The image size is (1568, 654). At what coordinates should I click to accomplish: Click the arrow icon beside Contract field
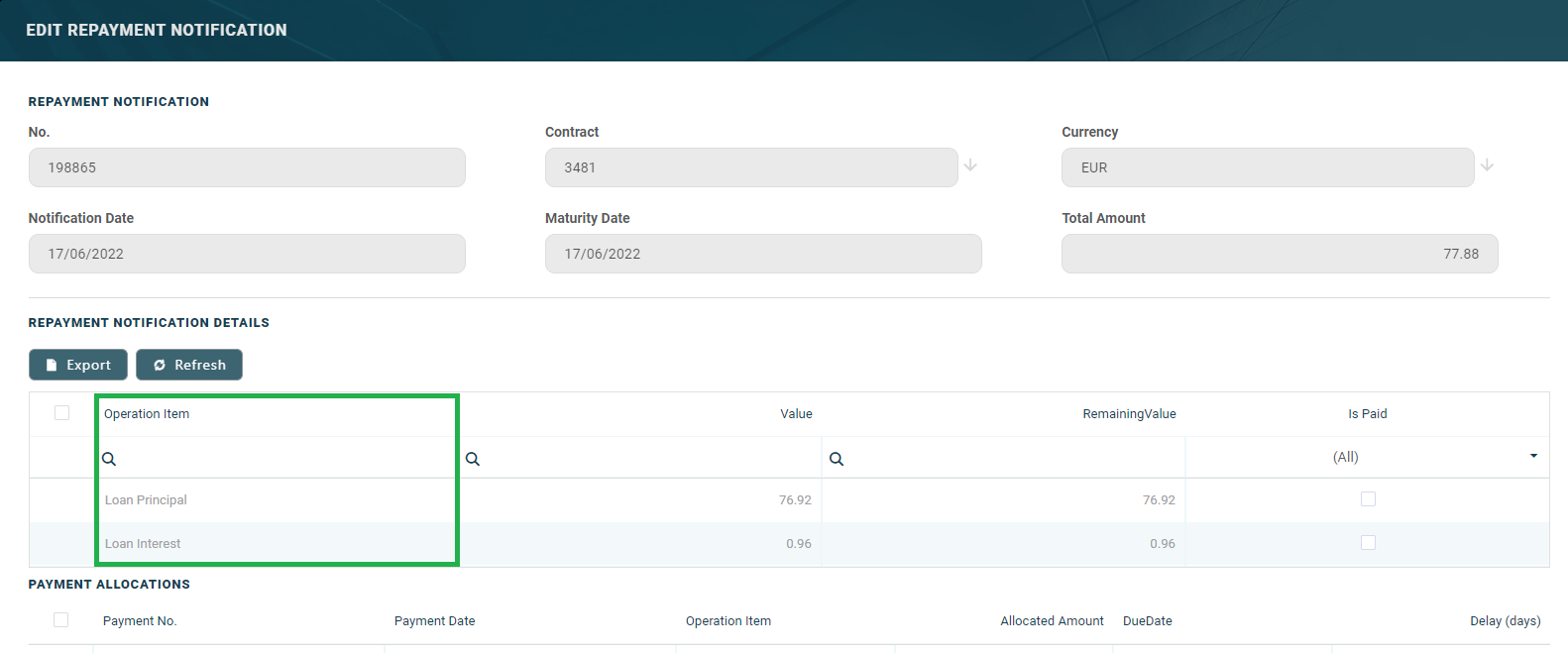[x=970, y=165]
